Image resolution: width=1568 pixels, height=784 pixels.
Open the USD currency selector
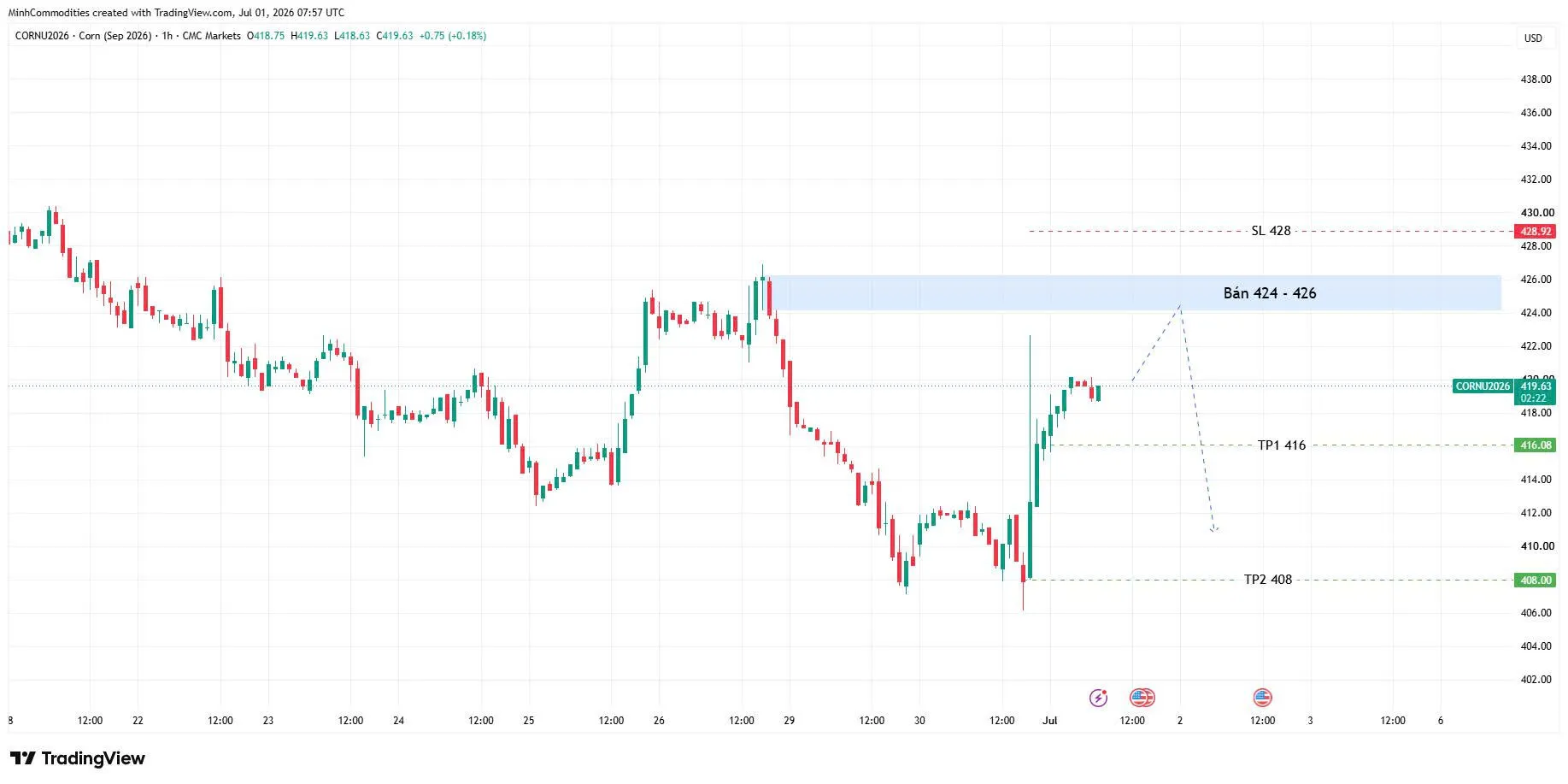coord(1533,38)
